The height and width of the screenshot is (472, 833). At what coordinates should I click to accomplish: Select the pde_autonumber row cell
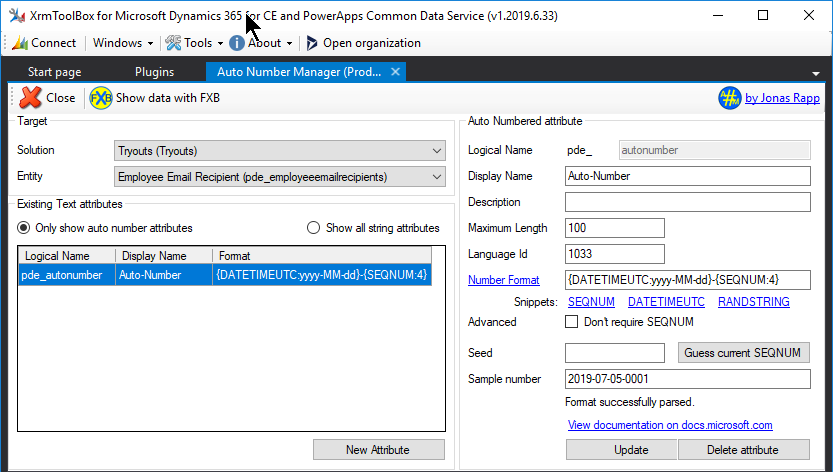click(x=67, y=275)
